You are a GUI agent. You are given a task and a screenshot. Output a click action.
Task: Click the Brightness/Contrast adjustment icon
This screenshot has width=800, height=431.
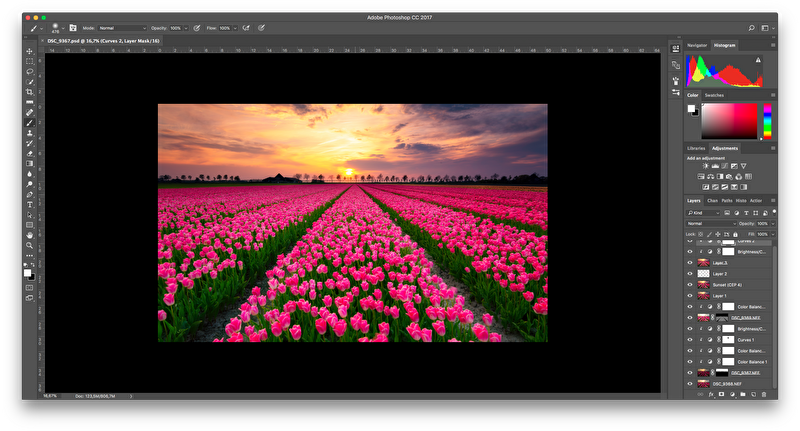pos(706,166)
